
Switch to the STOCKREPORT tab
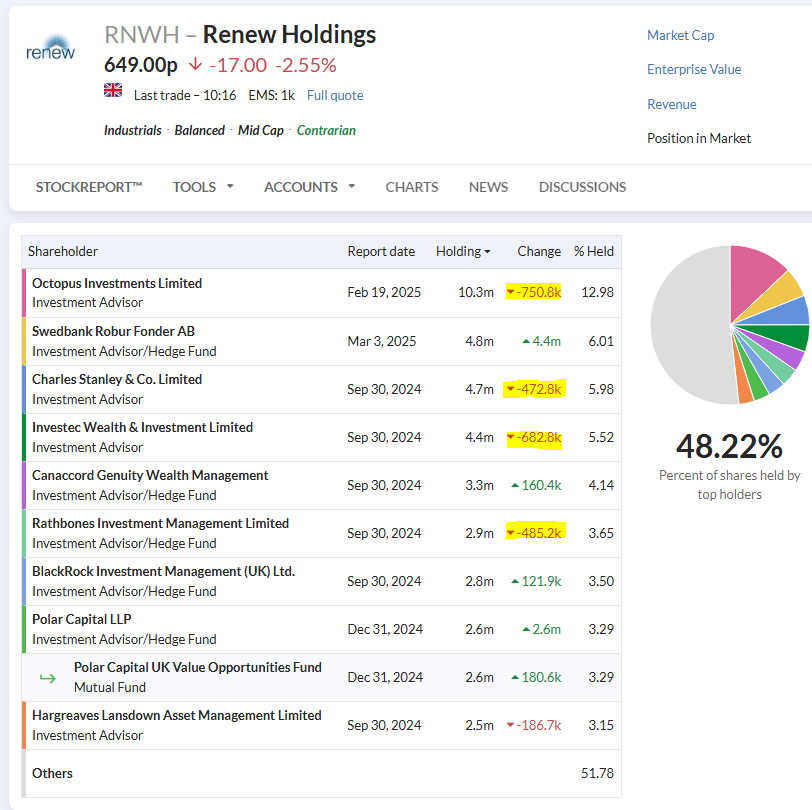pyautogui.click(x=89, y=187)
